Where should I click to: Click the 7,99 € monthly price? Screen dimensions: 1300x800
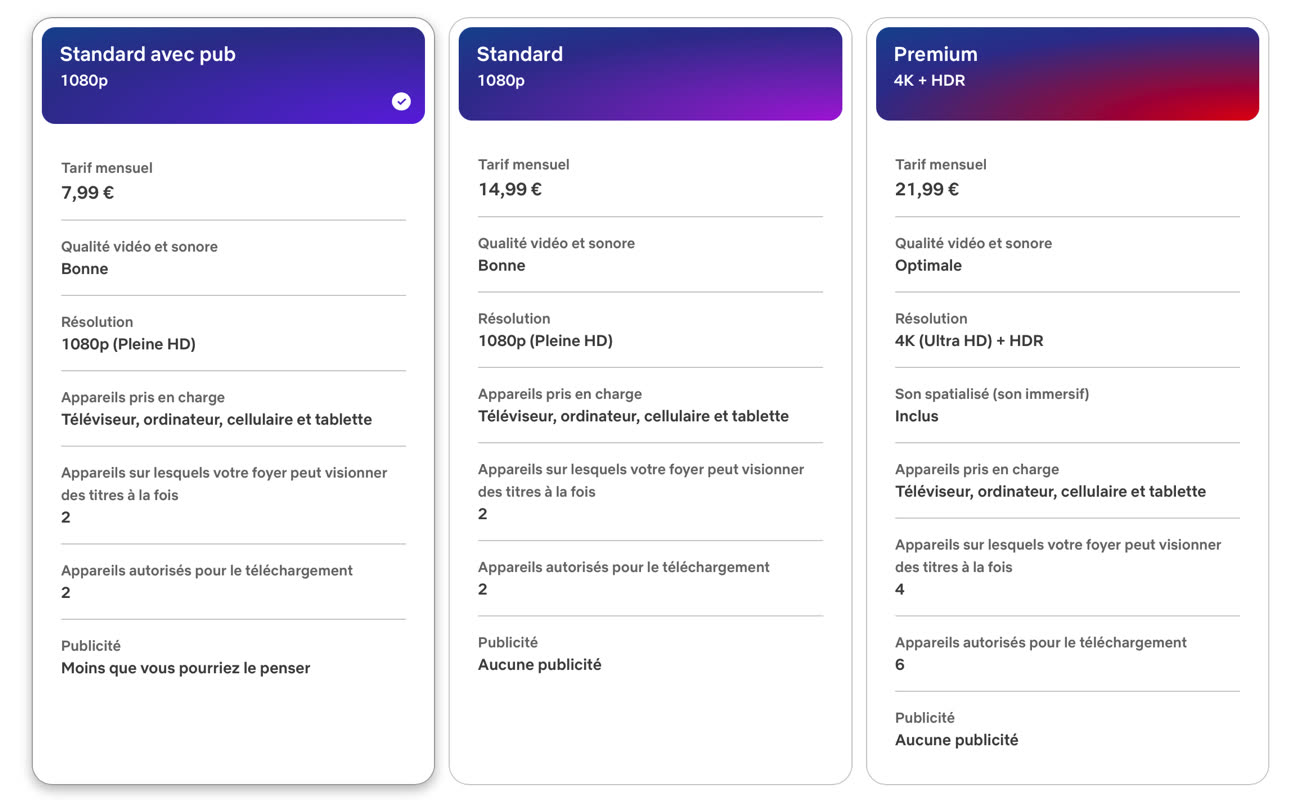click(88, 193)
